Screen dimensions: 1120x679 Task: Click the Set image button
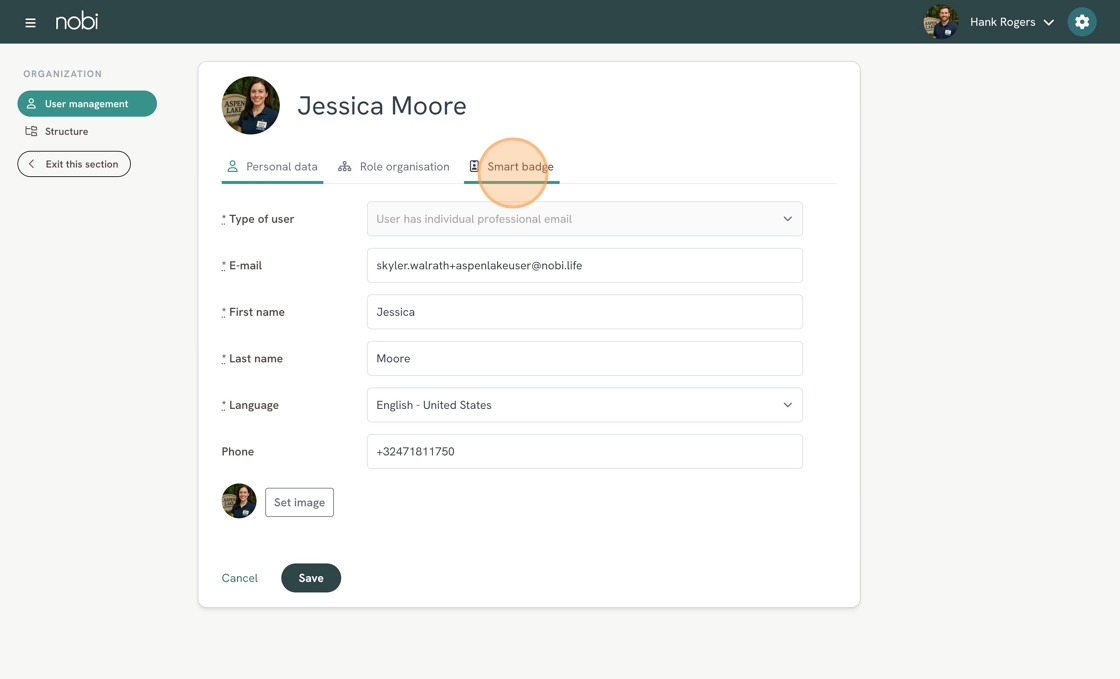pyautogui.click(x=299, y=502)
